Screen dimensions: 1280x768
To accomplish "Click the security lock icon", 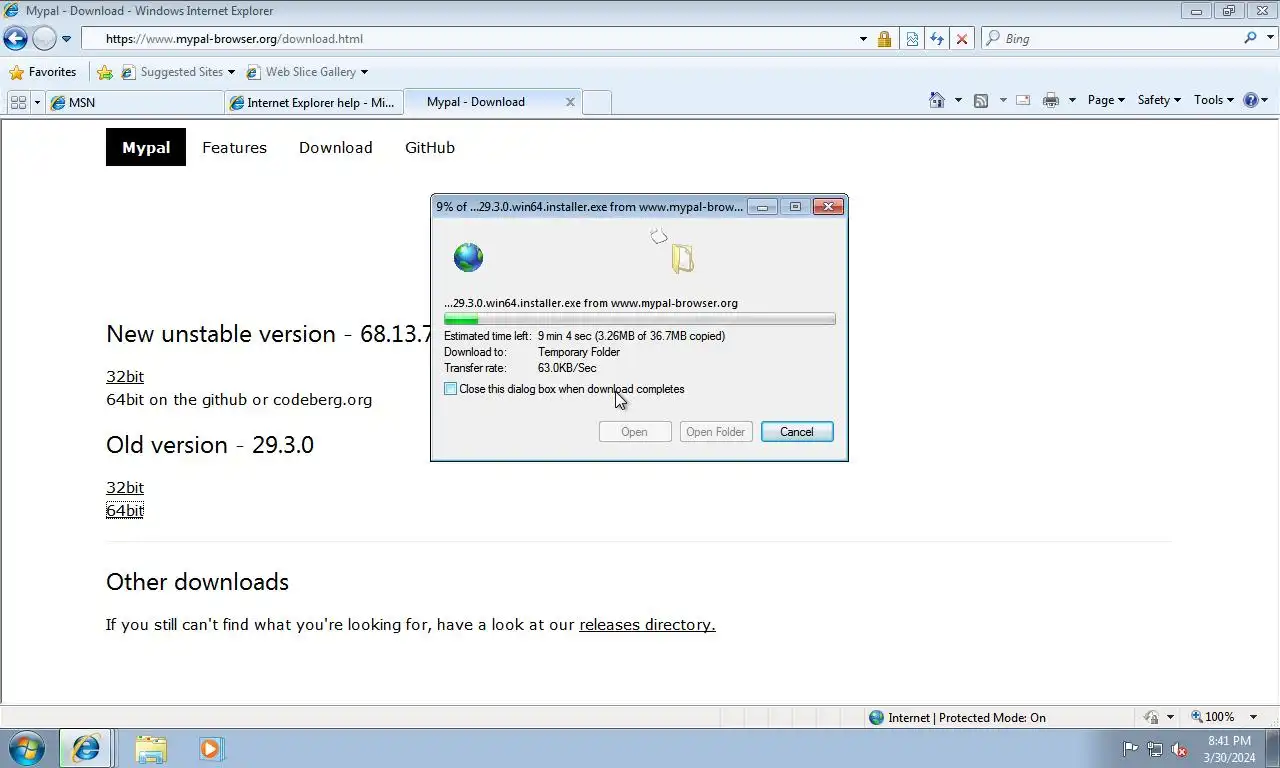I will click(x=884, y=39).
